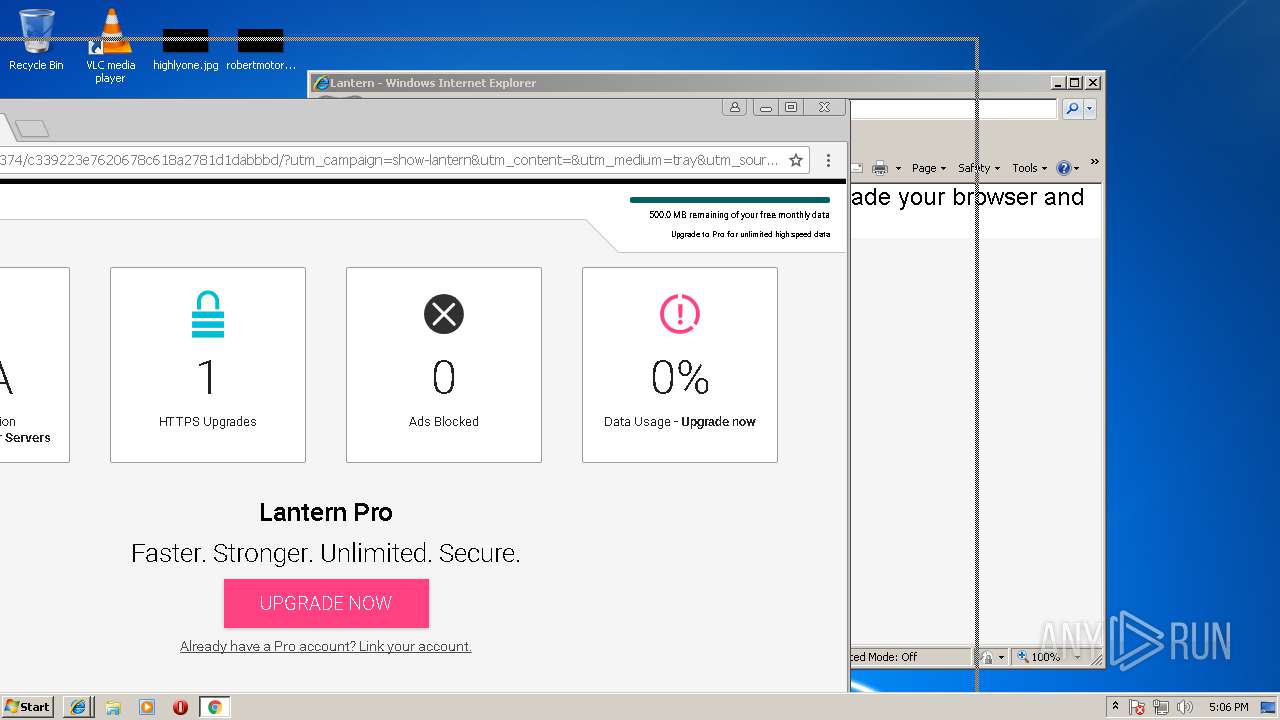Click the UPGRADE NOW button
1280x720 pixels.
point(326,603)
